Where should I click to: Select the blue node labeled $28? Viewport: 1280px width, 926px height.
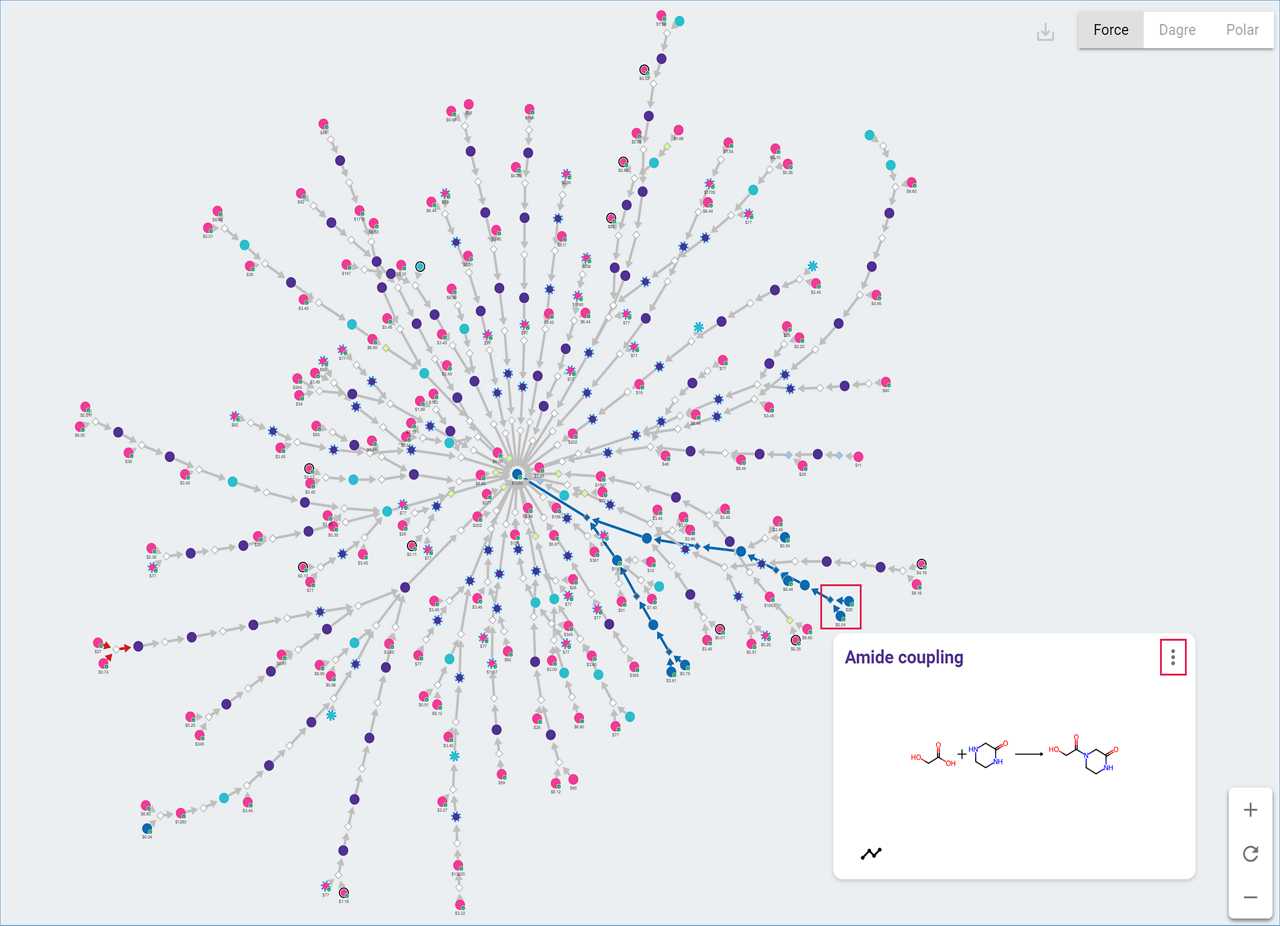(x=848, y=601)
